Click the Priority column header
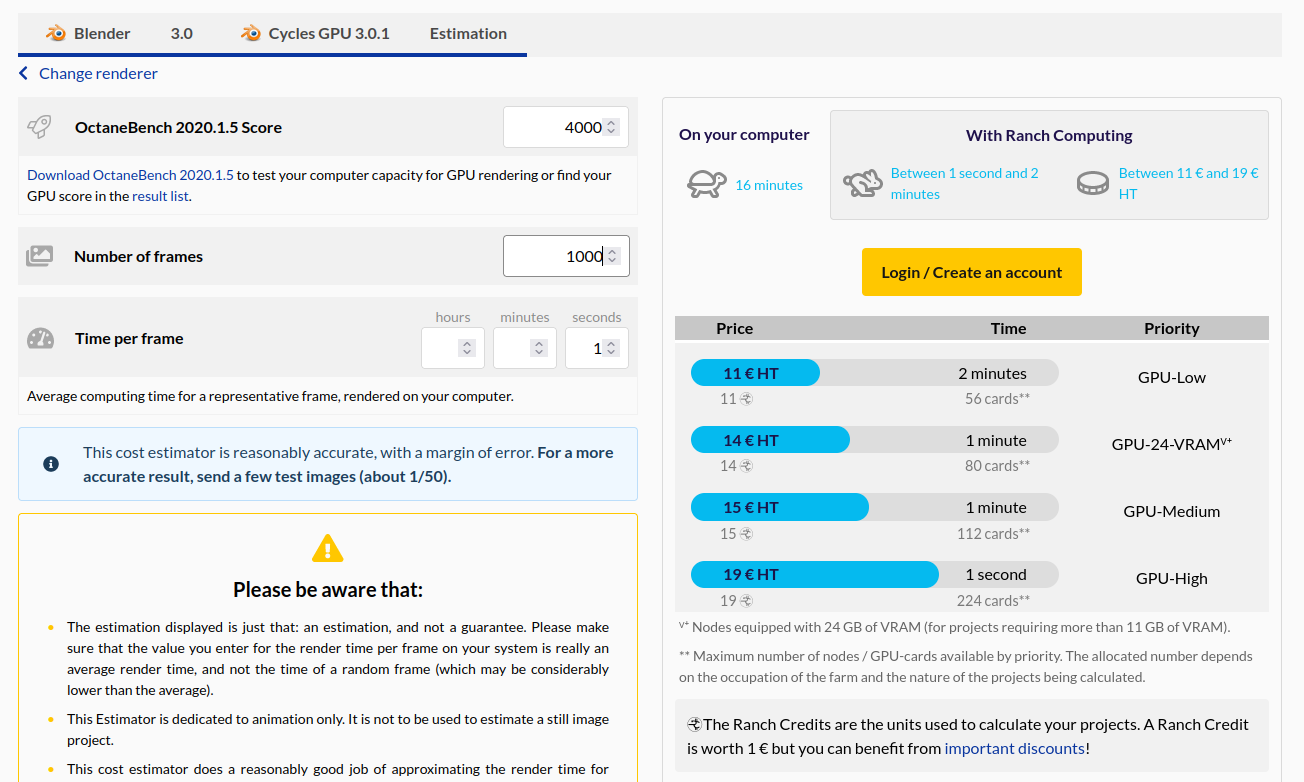Viewport: 1304px width, 782px height. pyautogui.click(x=1172, y=328)
